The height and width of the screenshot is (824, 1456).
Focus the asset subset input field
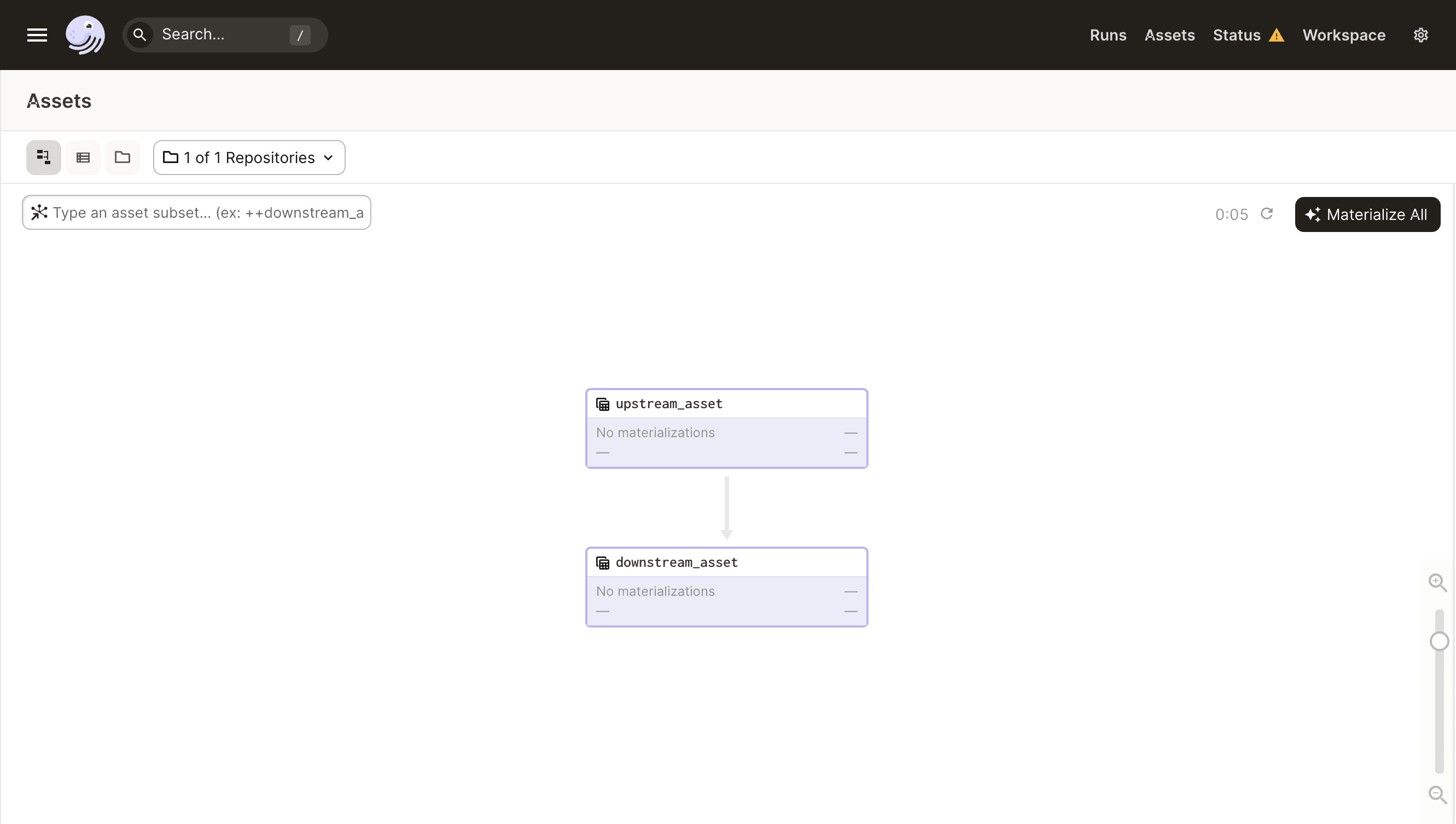(x=207, y=213)
